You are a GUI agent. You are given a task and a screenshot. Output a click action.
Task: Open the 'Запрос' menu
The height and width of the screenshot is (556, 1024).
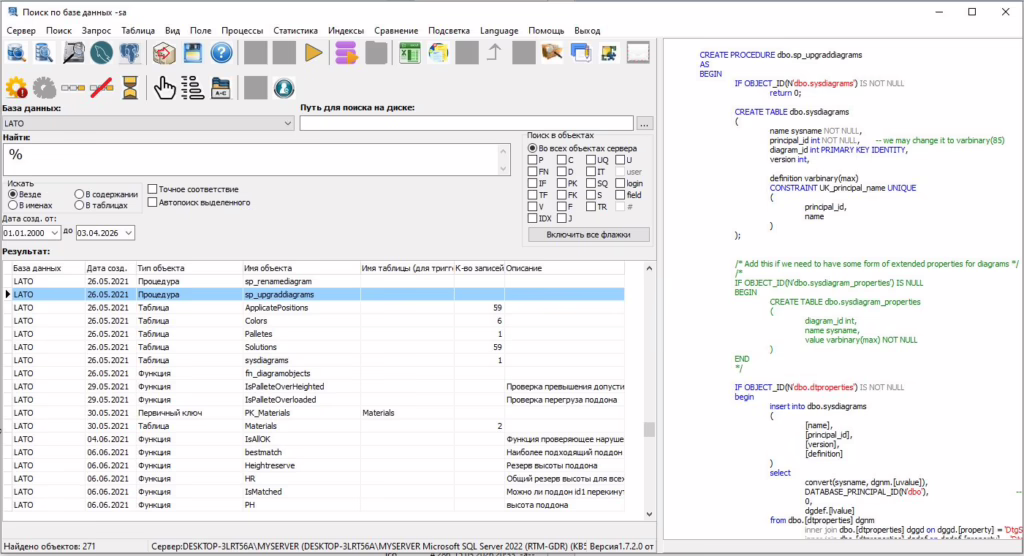click(96, 31)
